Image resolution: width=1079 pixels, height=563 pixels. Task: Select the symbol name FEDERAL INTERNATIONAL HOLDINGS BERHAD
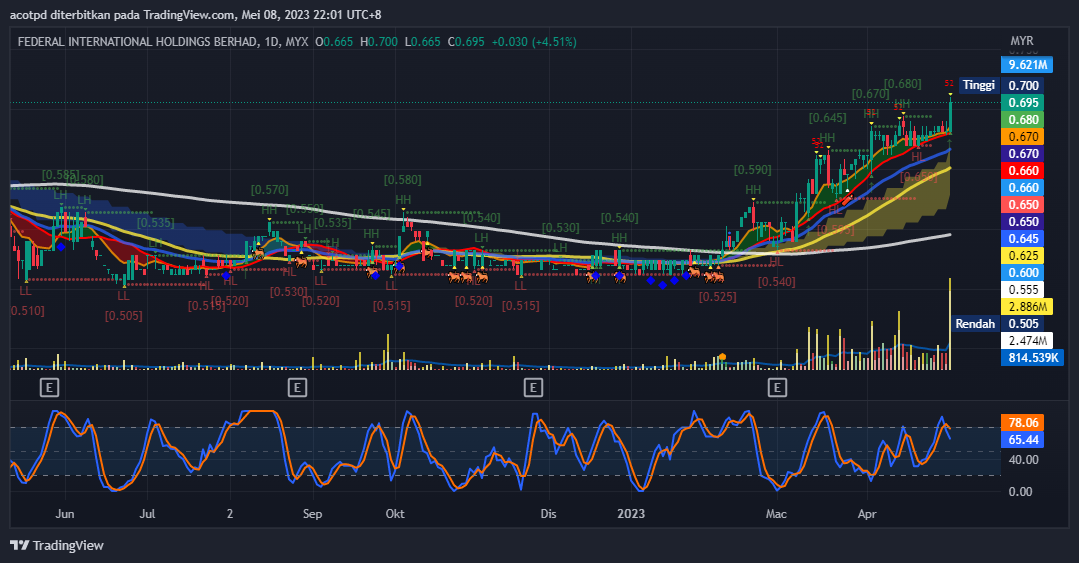(x=138, y=42)
